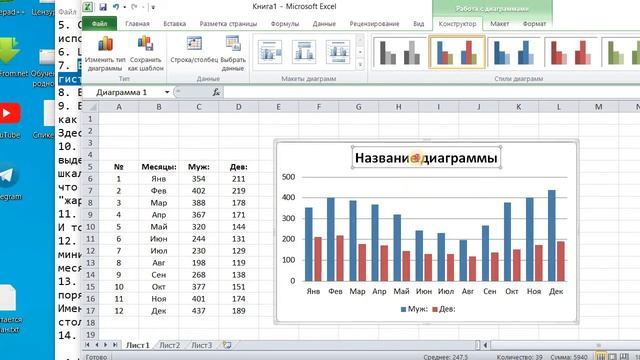Open undo history dropdown arrow
This screenshot has width=640, height=360.
[124, 7]
